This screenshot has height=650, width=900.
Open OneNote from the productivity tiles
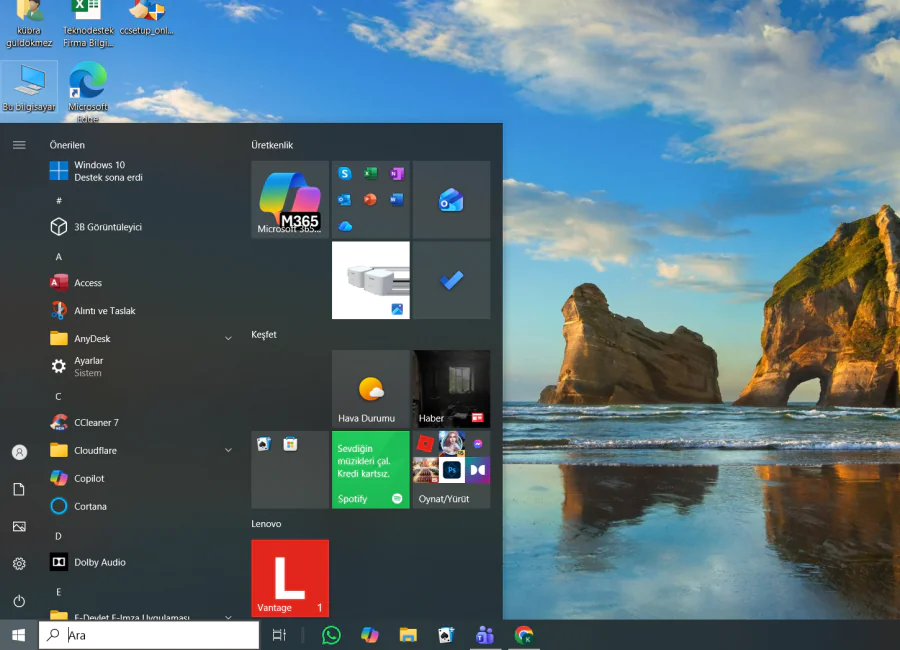pyautogui.click(x=396, y=173)
